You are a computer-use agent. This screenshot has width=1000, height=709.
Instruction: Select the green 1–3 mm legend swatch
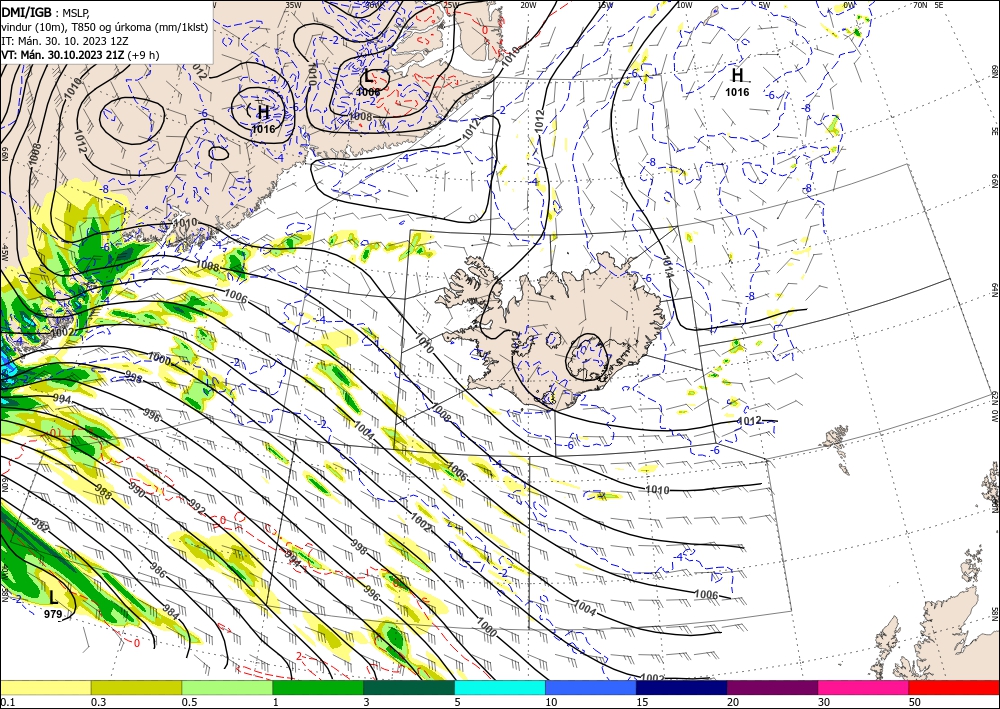tap(318, 687)
